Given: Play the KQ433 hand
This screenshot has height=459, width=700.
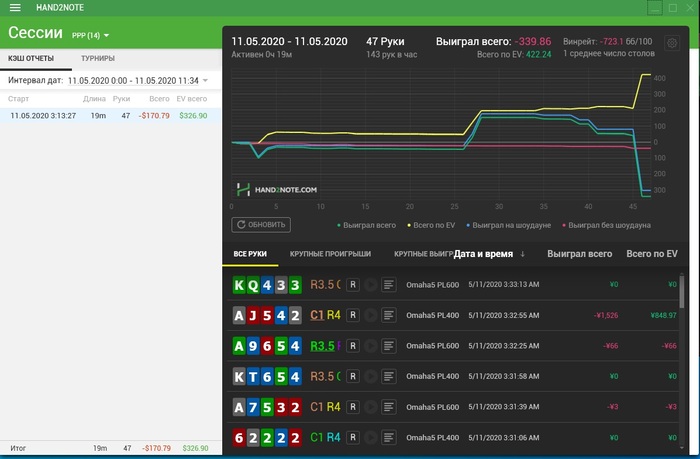Looking at the screenshot, I should (x=371, y=284).
